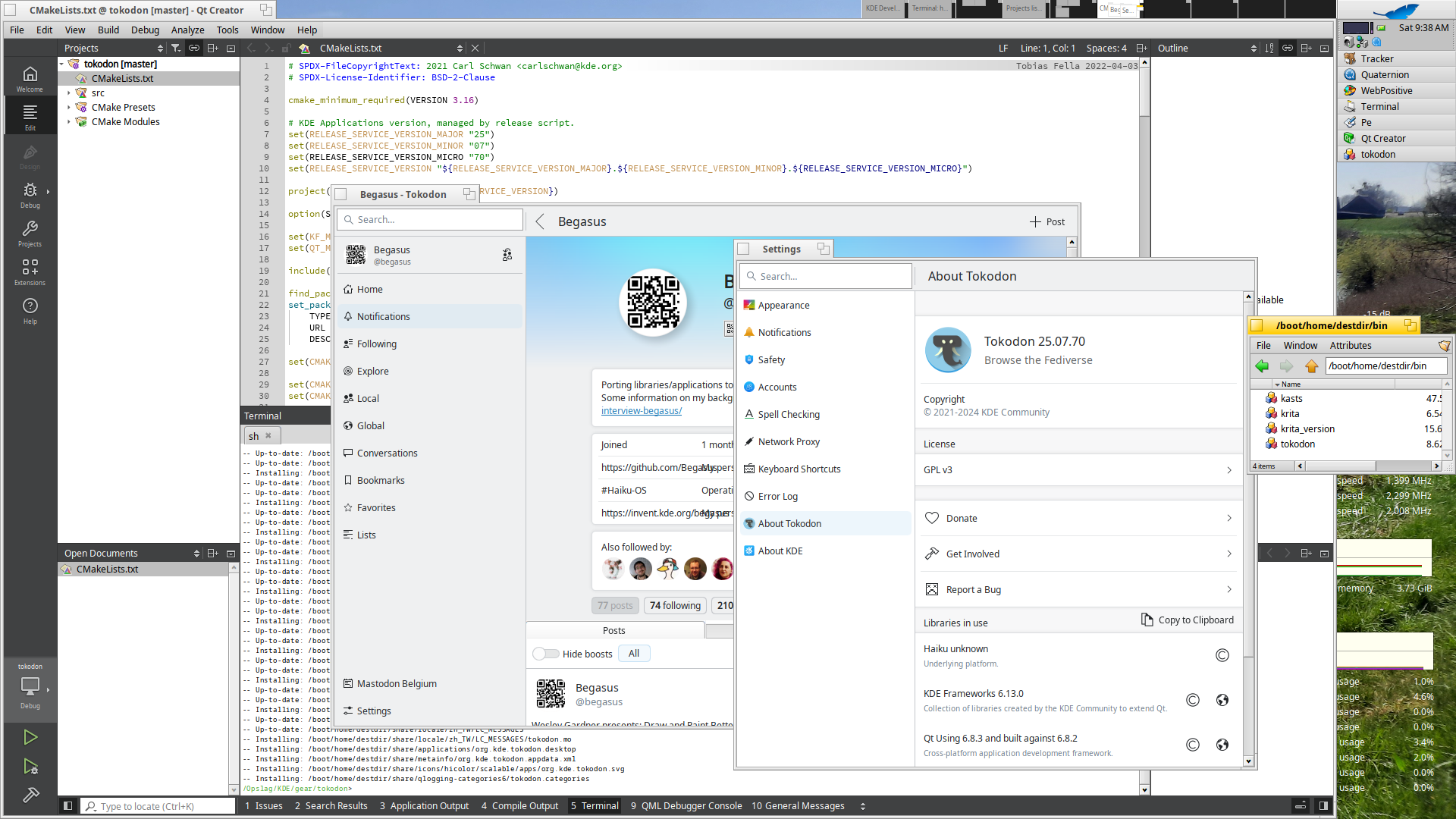Toggle the left sidebar visibility button

coord(67,805)
